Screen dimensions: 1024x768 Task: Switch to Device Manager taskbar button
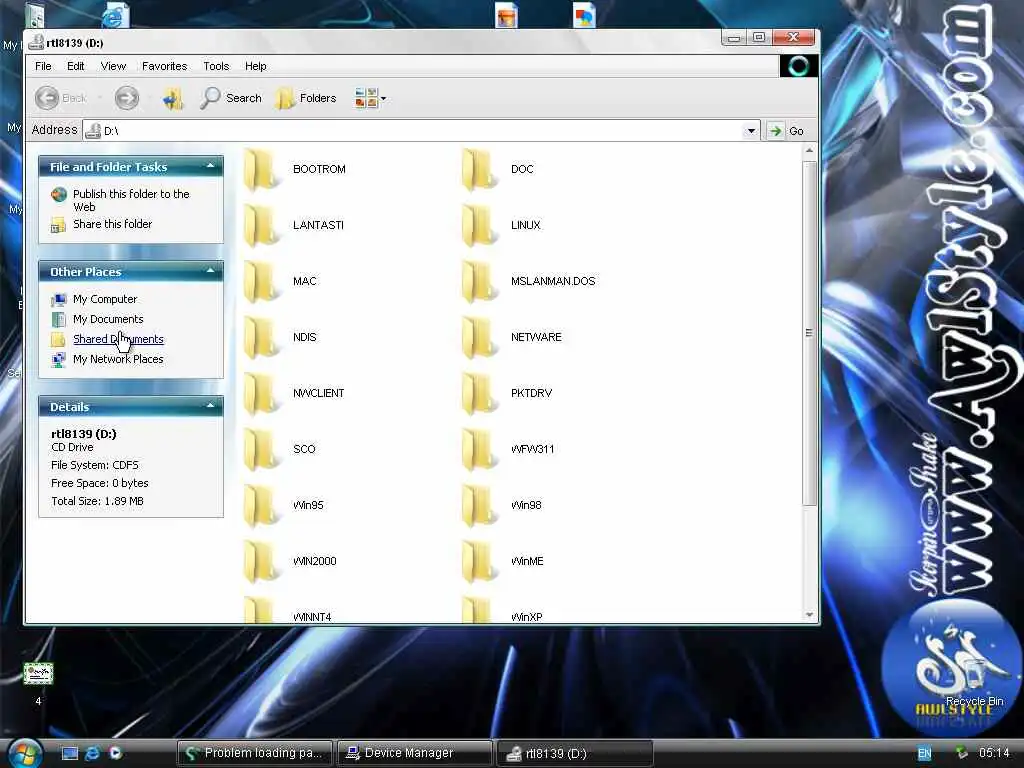pos(414,753)
